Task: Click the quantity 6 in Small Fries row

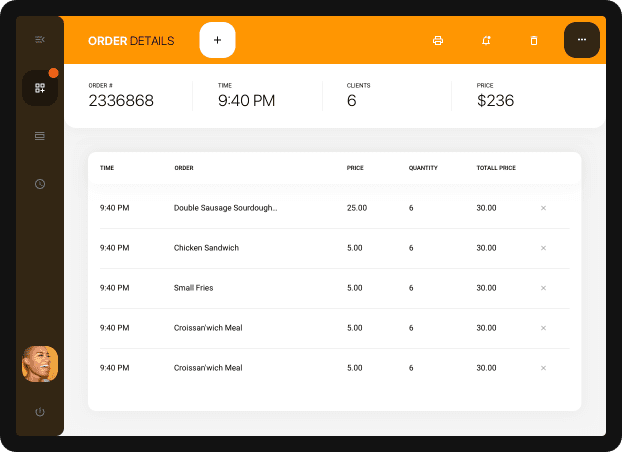Action: coord(411,288)
